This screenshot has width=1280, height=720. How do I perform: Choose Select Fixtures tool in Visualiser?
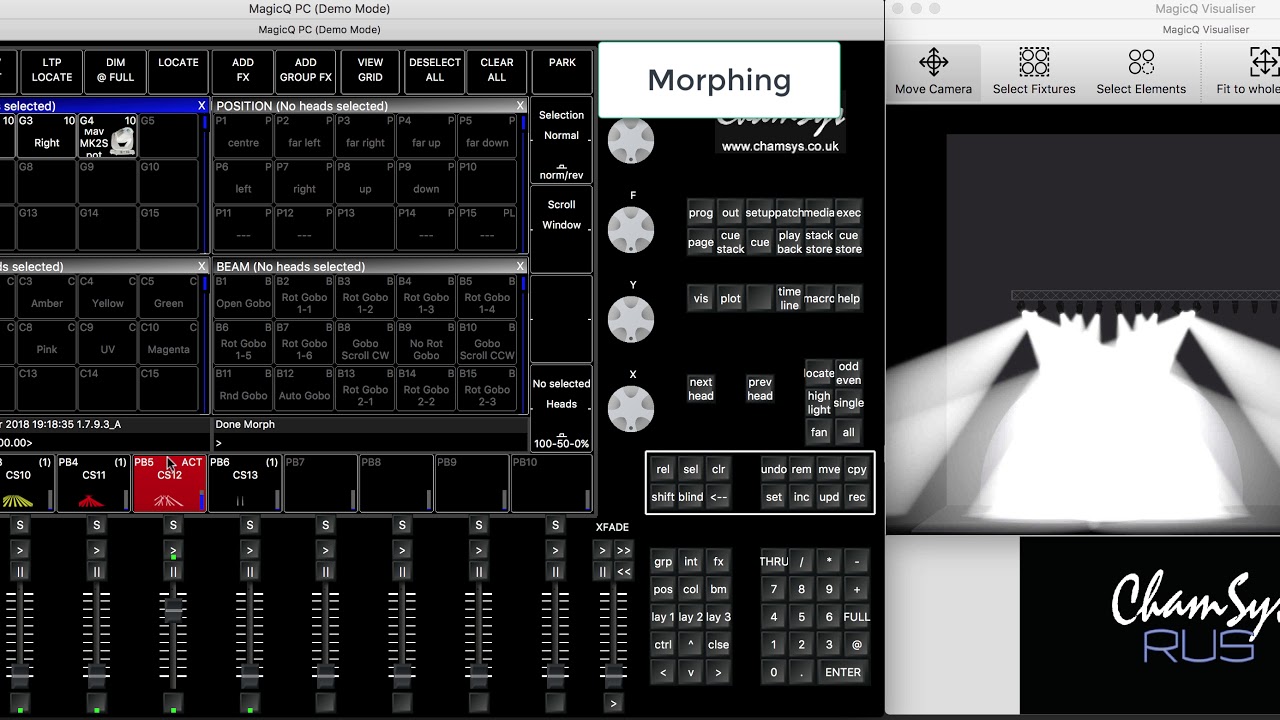coord(1034,72)
